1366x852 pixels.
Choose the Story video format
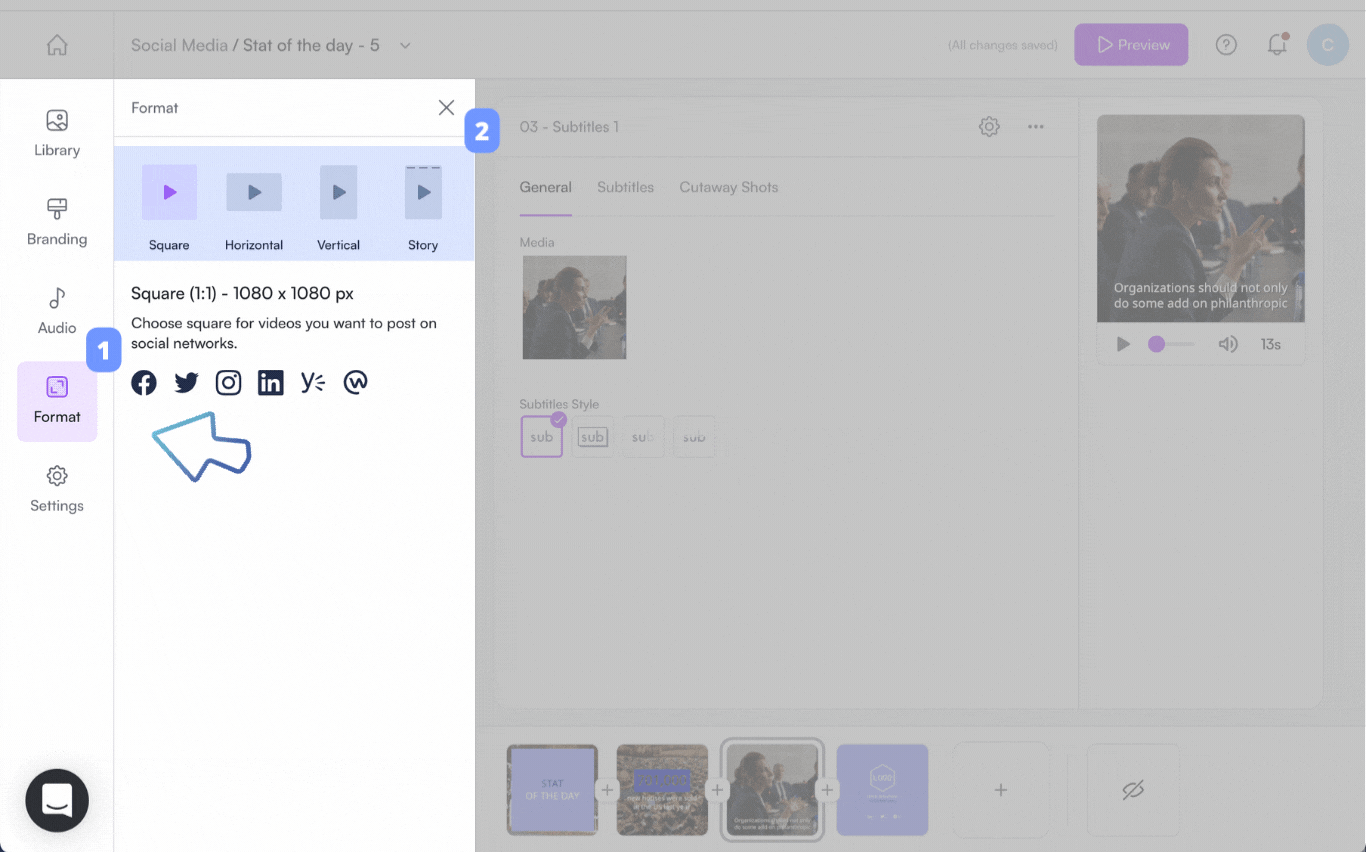423,207
